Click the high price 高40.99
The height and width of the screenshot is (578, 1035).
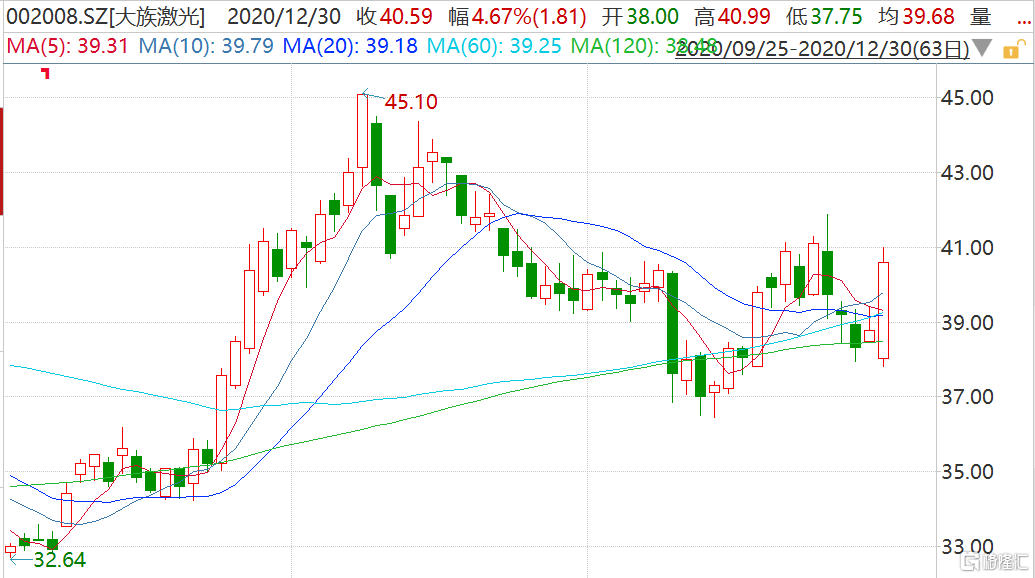(x=732, y=16)
